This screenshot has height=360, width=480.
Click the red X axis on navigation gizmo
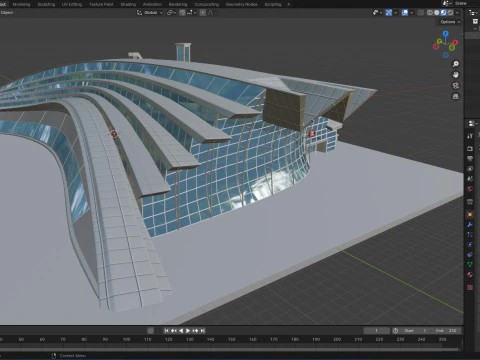click(x=455, y=42)
